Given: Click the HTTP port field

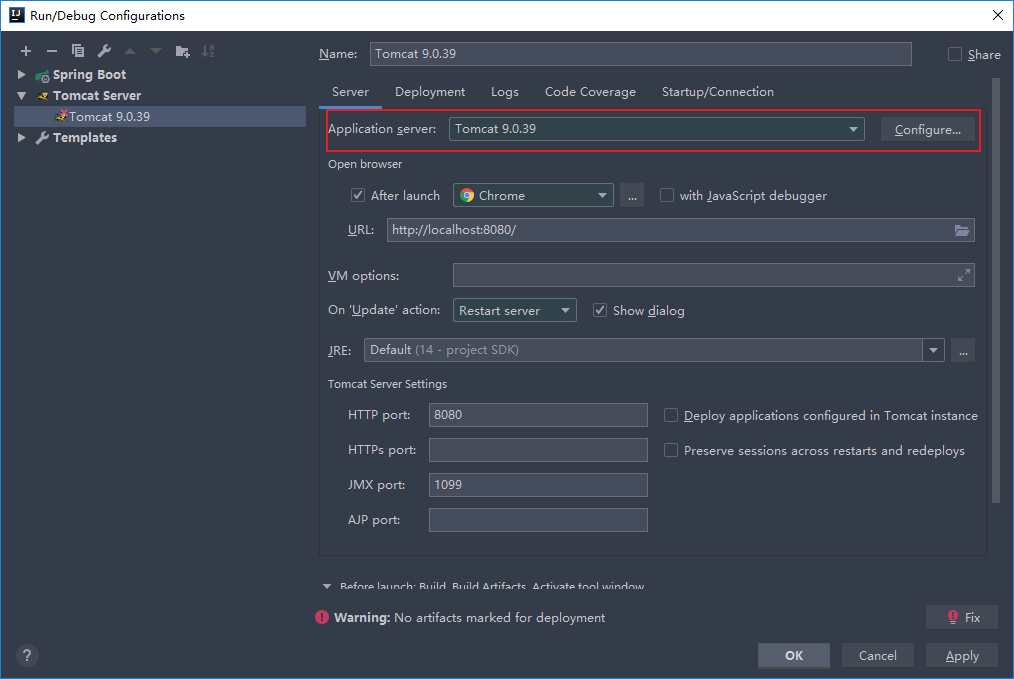Looking at the screenshot, I should (x=538, y=415).
